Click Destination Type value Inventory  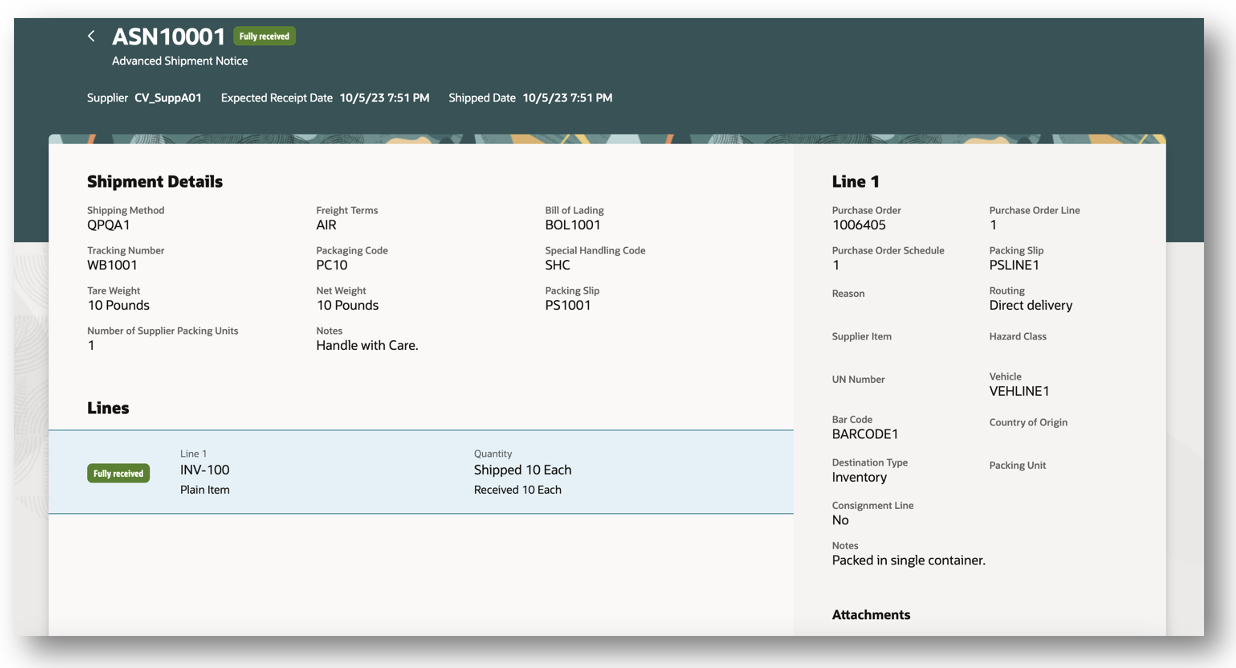point(860,477)
